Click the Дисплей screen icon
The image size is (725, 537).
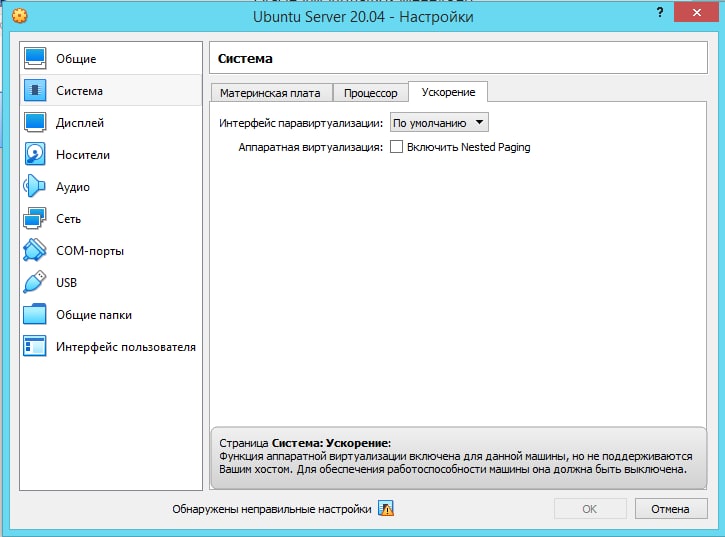35,123
